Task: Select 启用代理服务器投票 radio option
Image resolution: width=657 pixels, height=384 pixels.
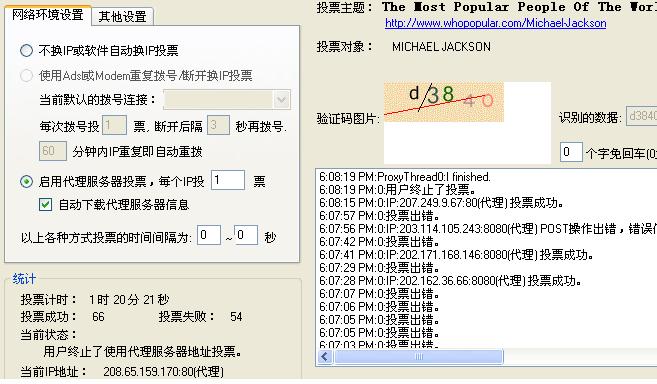Action: click(26, 182)
